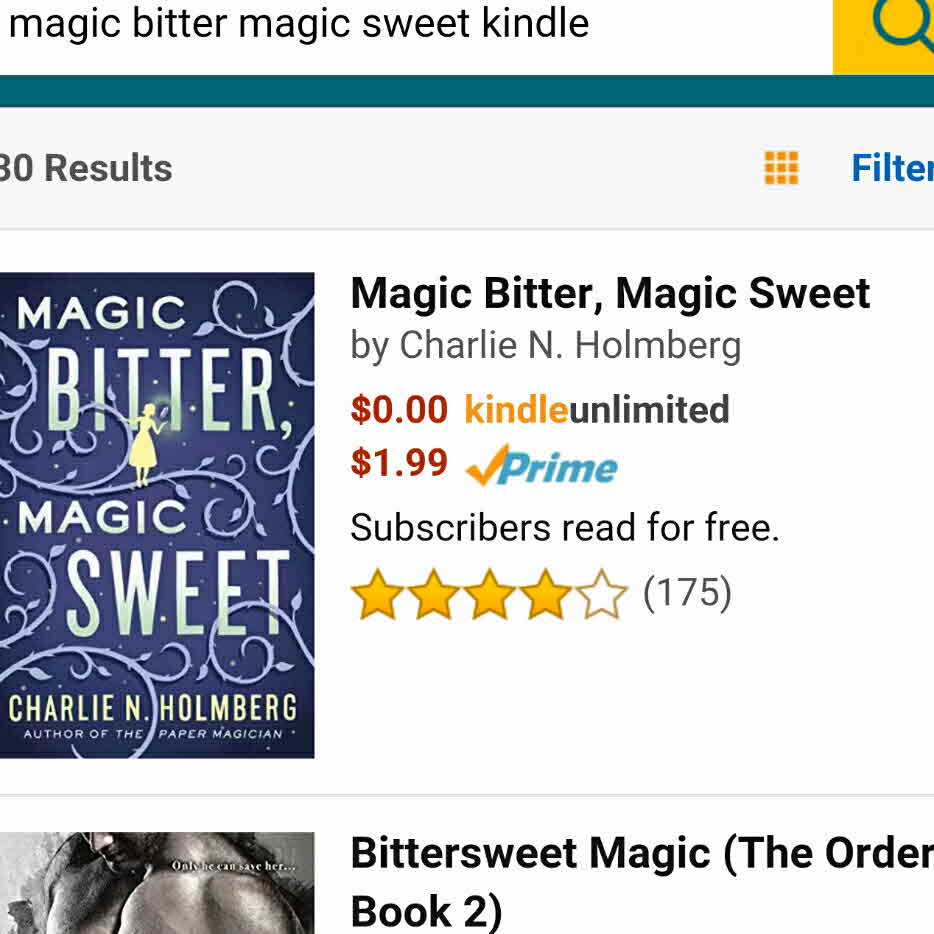Click the Subscribers read for free text
934x934 pixels.
coord(564,527)
